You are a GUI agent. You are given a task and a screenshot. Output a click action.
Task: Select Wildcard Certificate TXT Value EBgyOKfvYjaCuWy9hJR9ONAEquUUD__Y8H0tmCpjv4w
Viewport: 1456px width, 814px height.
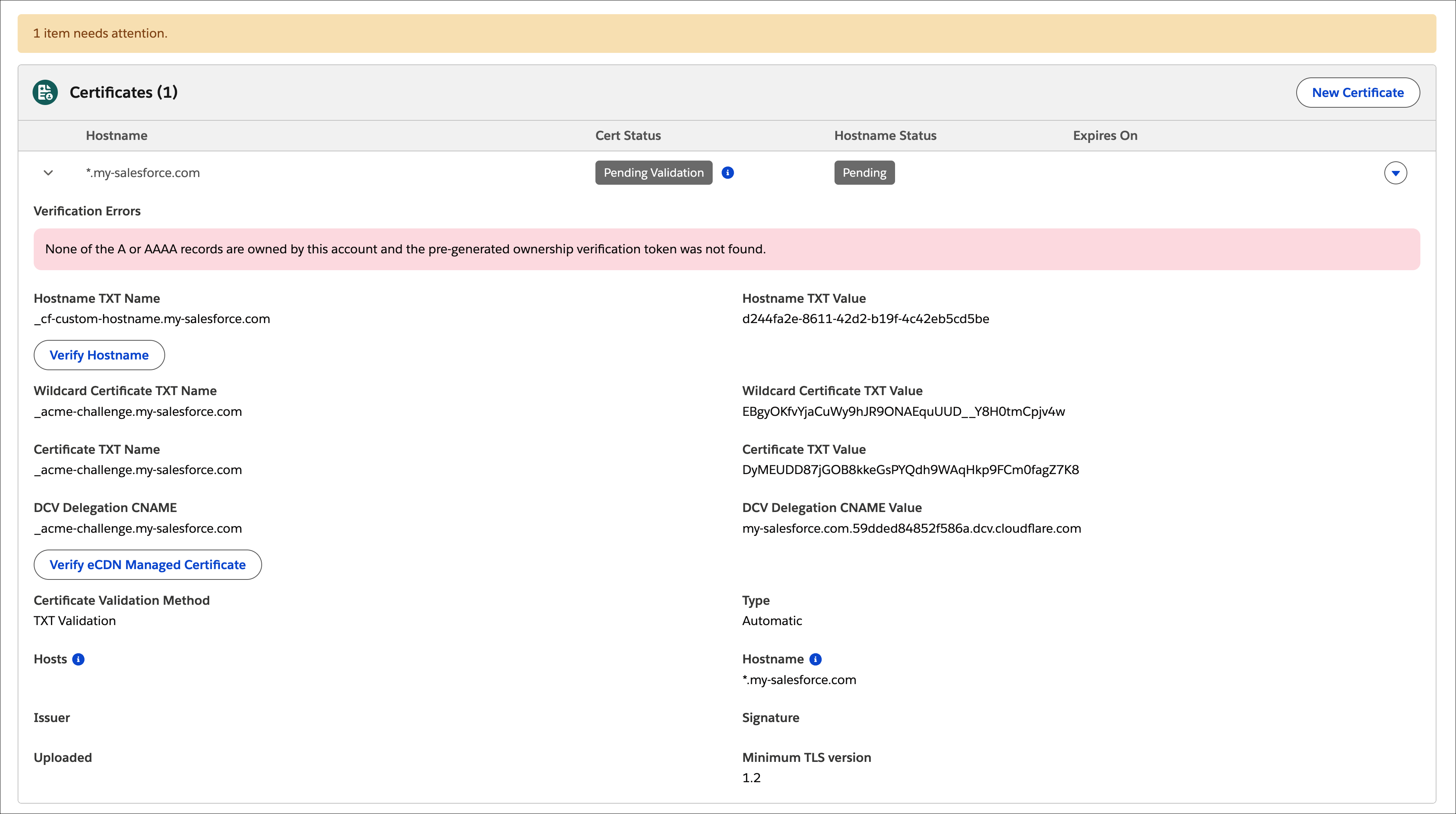(903, 412)
